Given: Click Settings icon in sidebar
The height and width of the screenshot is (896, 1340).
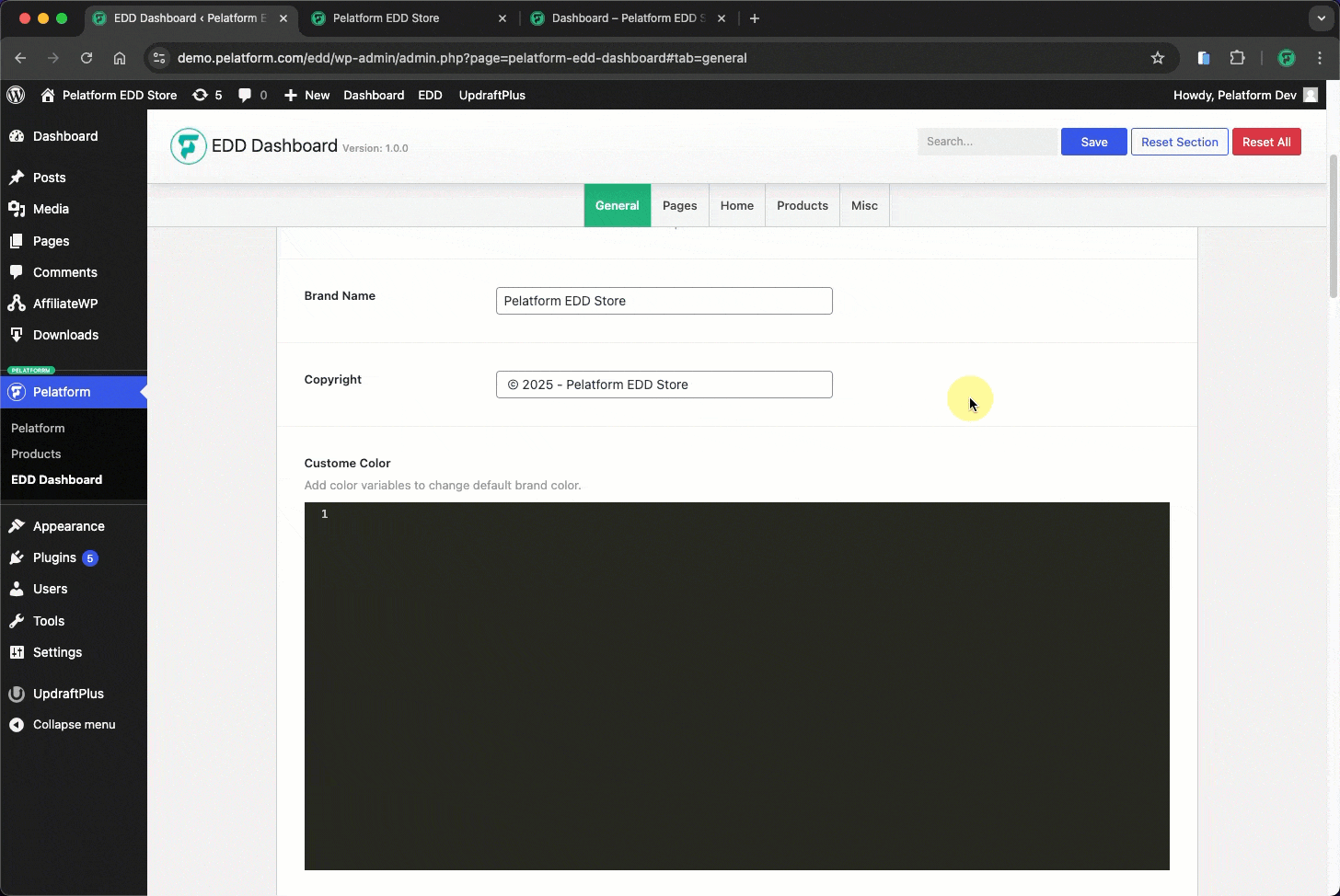Looking at the screenshot, I should point(17,652).
